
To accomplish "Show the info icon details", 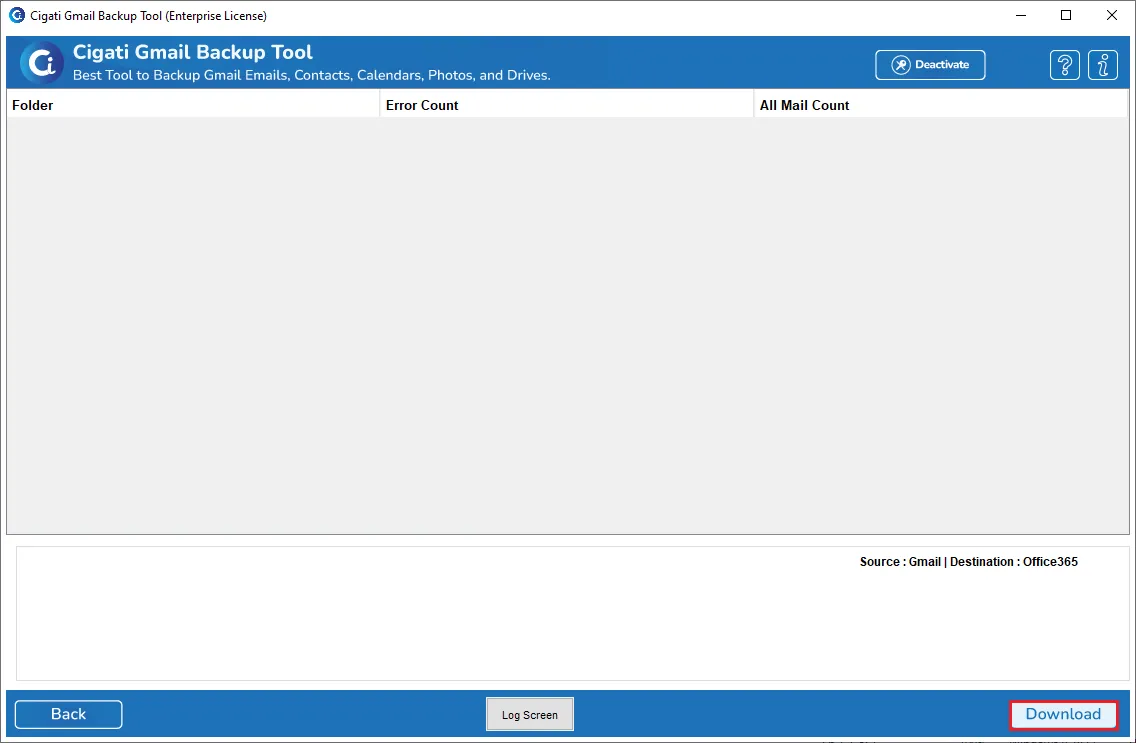I will coord(1103,65).
